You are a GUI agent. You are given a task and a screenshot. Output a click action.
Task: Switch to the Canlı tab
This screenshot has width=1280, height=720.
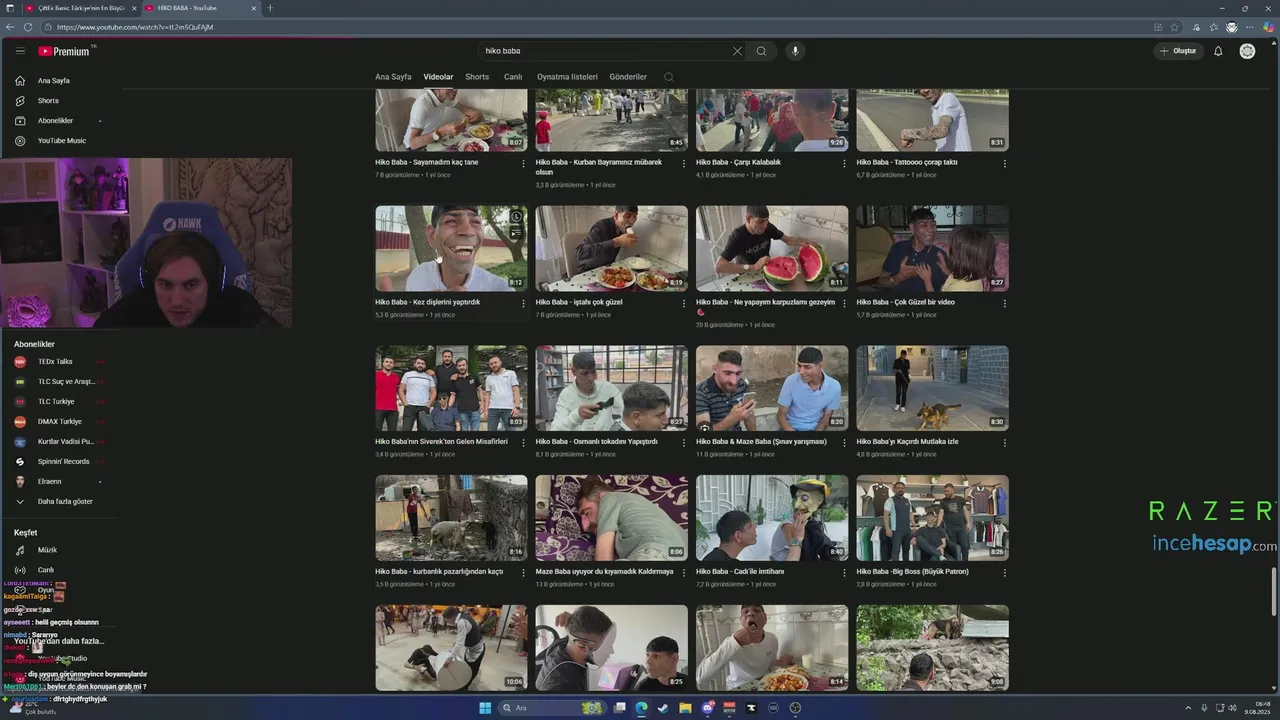(513, 77)
